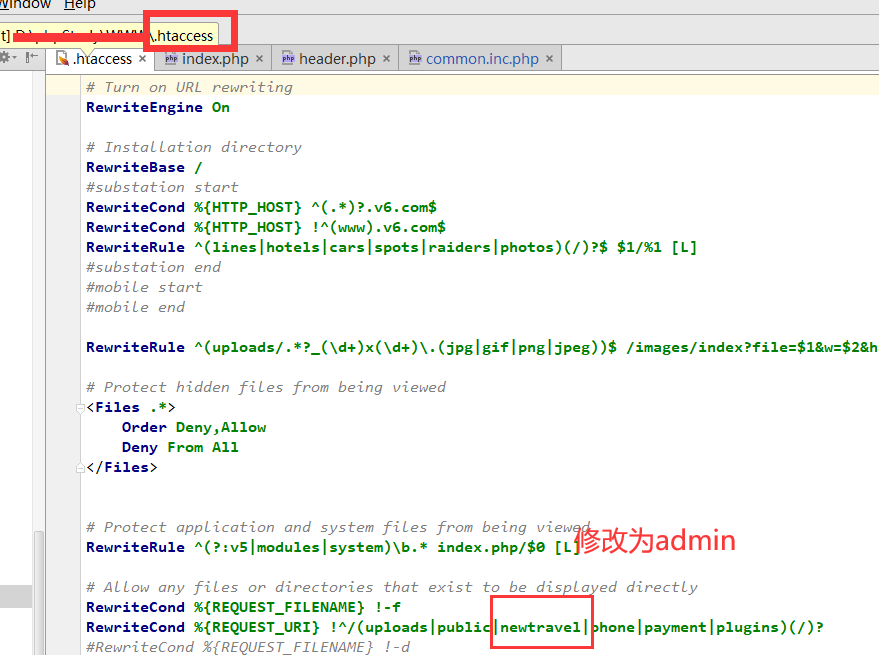
Task: Click fold marker at </Files> closing tag
Action: coord(80,467)
